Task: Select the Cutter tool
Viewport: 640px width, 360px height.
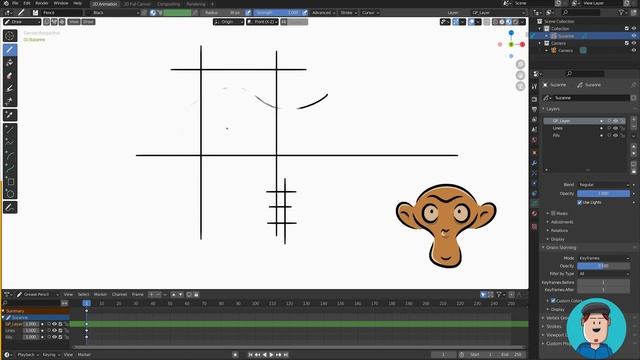Action: [10, 101]
